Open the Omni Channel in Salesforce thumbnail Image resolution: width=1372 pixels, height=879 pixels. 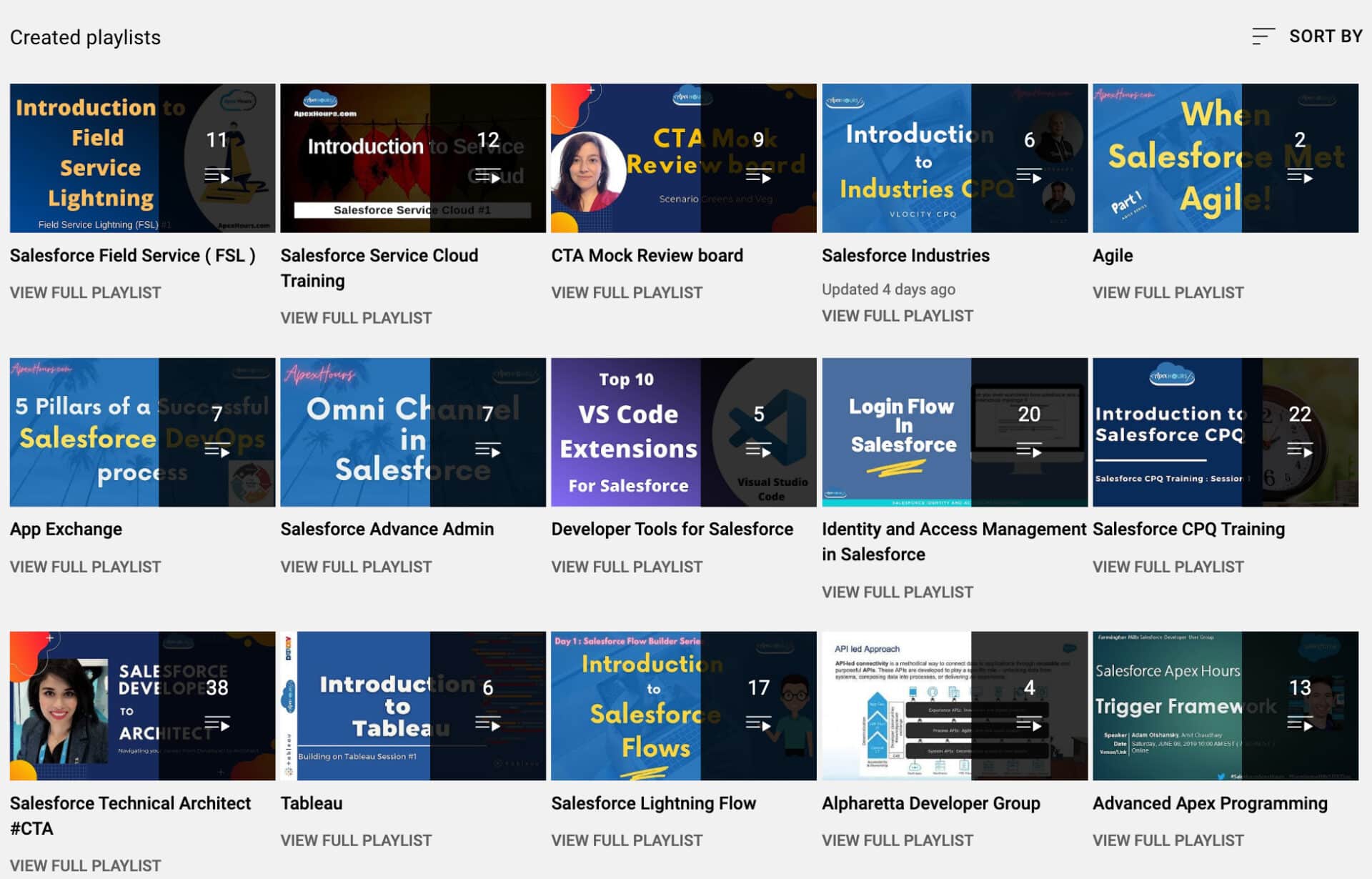(412, 432)
